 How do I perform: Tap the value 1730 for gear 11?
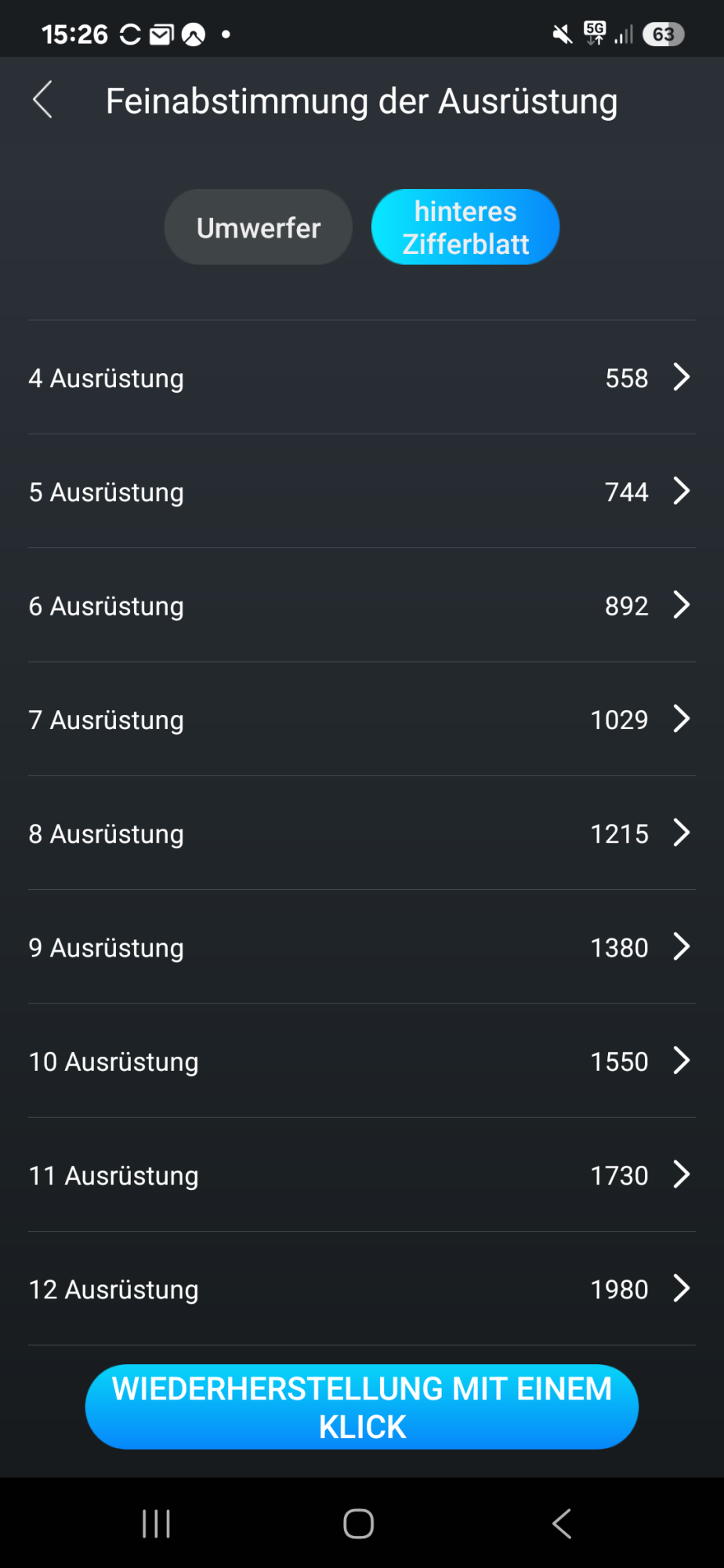pos(619,1175)
